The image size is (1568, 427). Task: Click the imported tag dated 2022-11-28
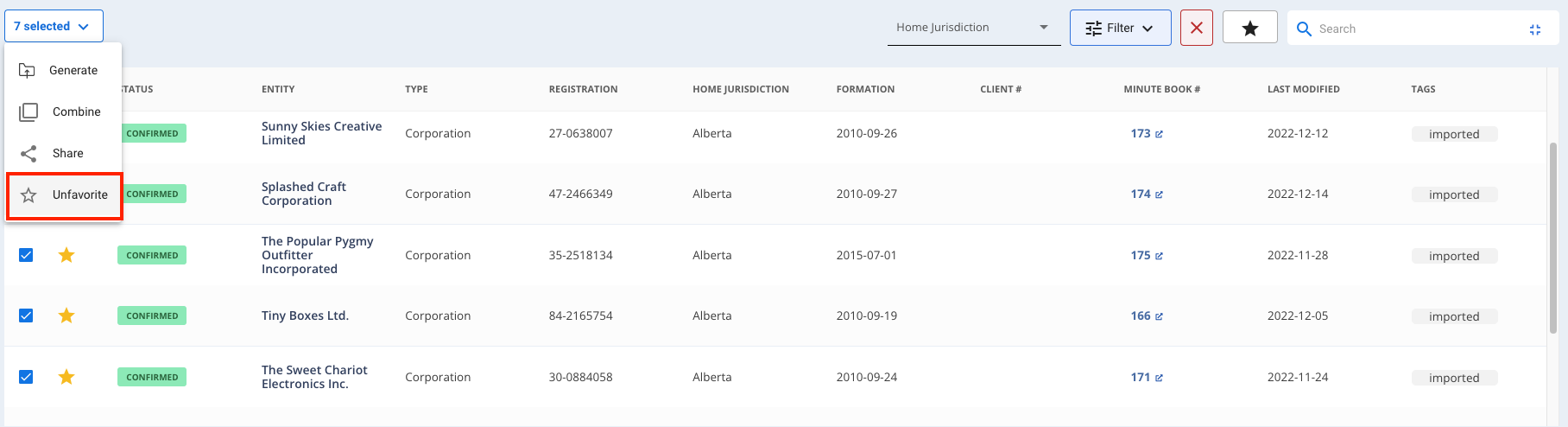tap(1454, 256)
